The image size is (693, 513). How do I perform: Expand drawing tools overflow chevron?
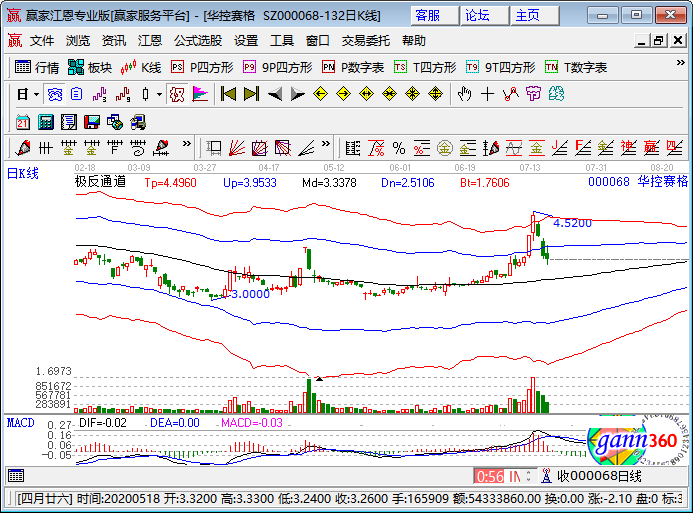pos(187,144)
